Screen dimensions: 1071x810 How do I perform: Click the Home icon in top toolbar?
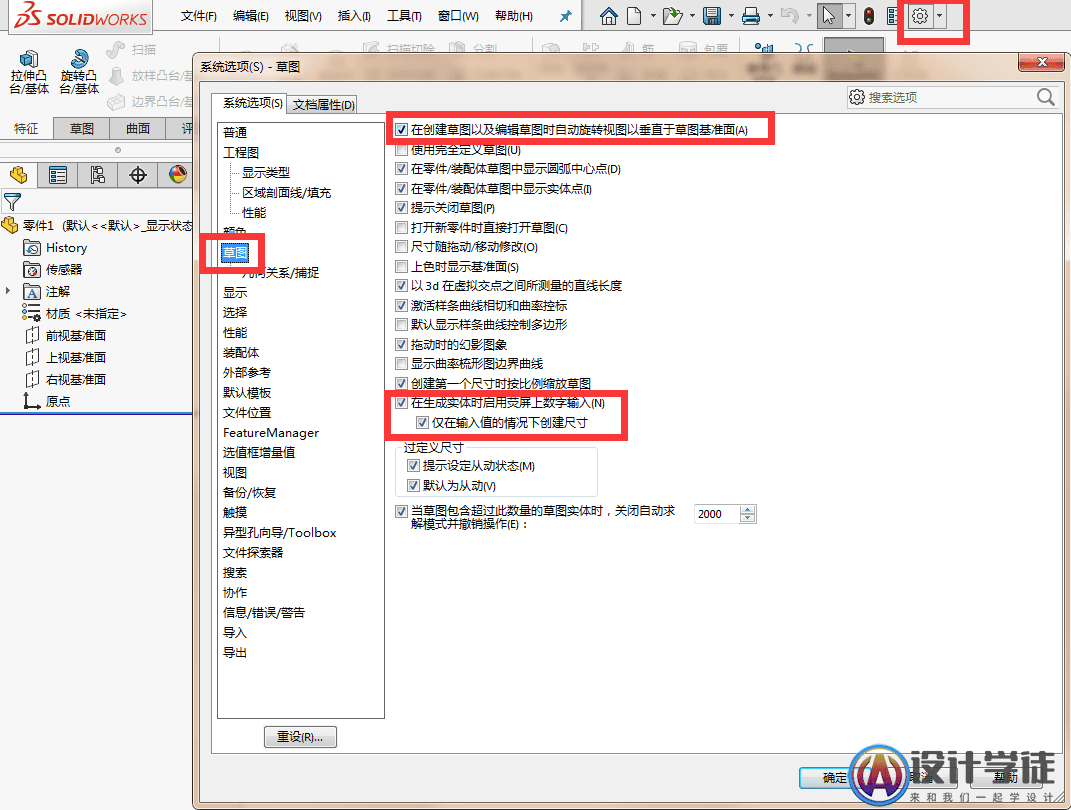tap(608, 16)
